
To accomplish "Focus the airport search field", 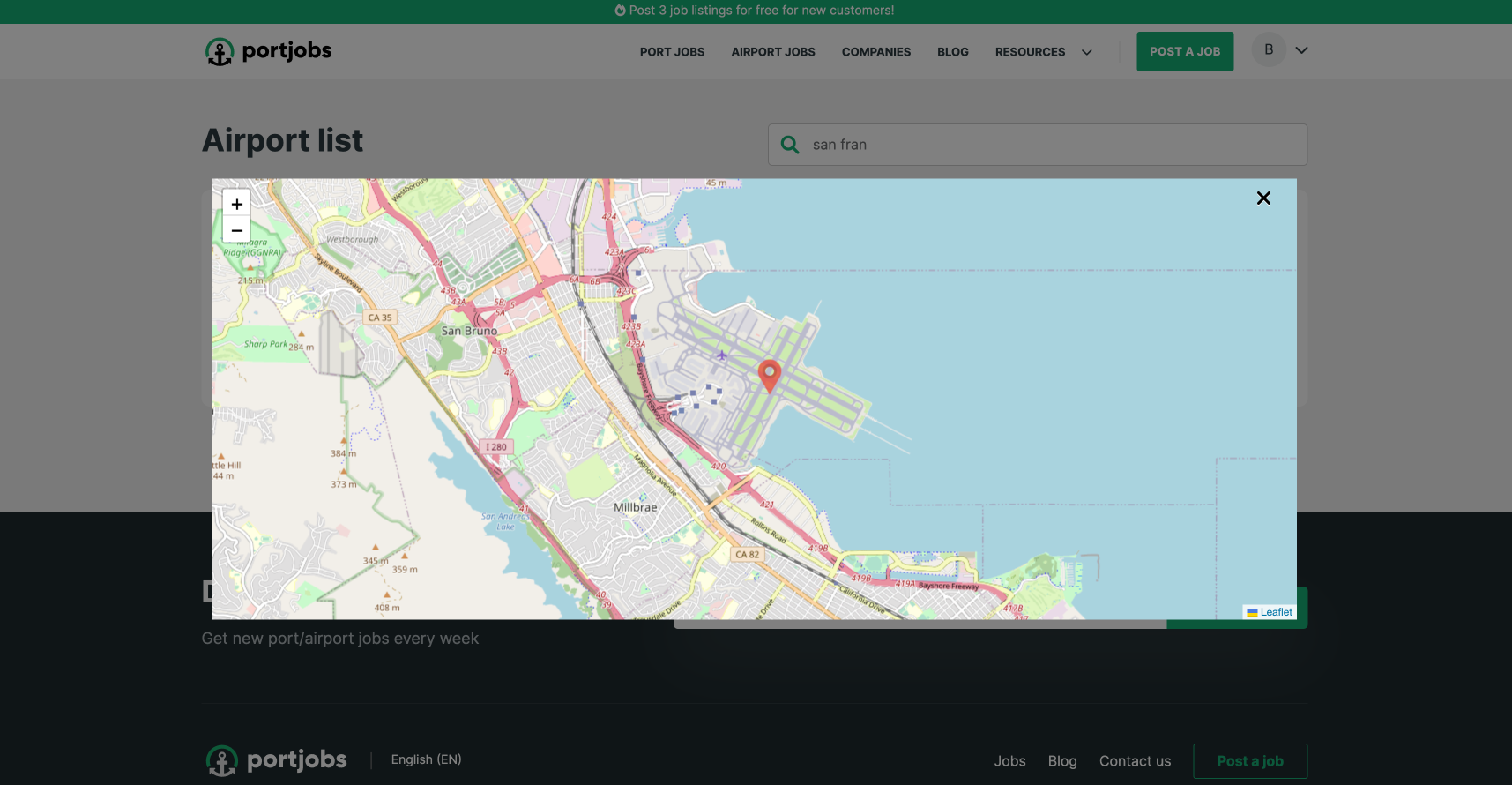I will click(1038, 145).
